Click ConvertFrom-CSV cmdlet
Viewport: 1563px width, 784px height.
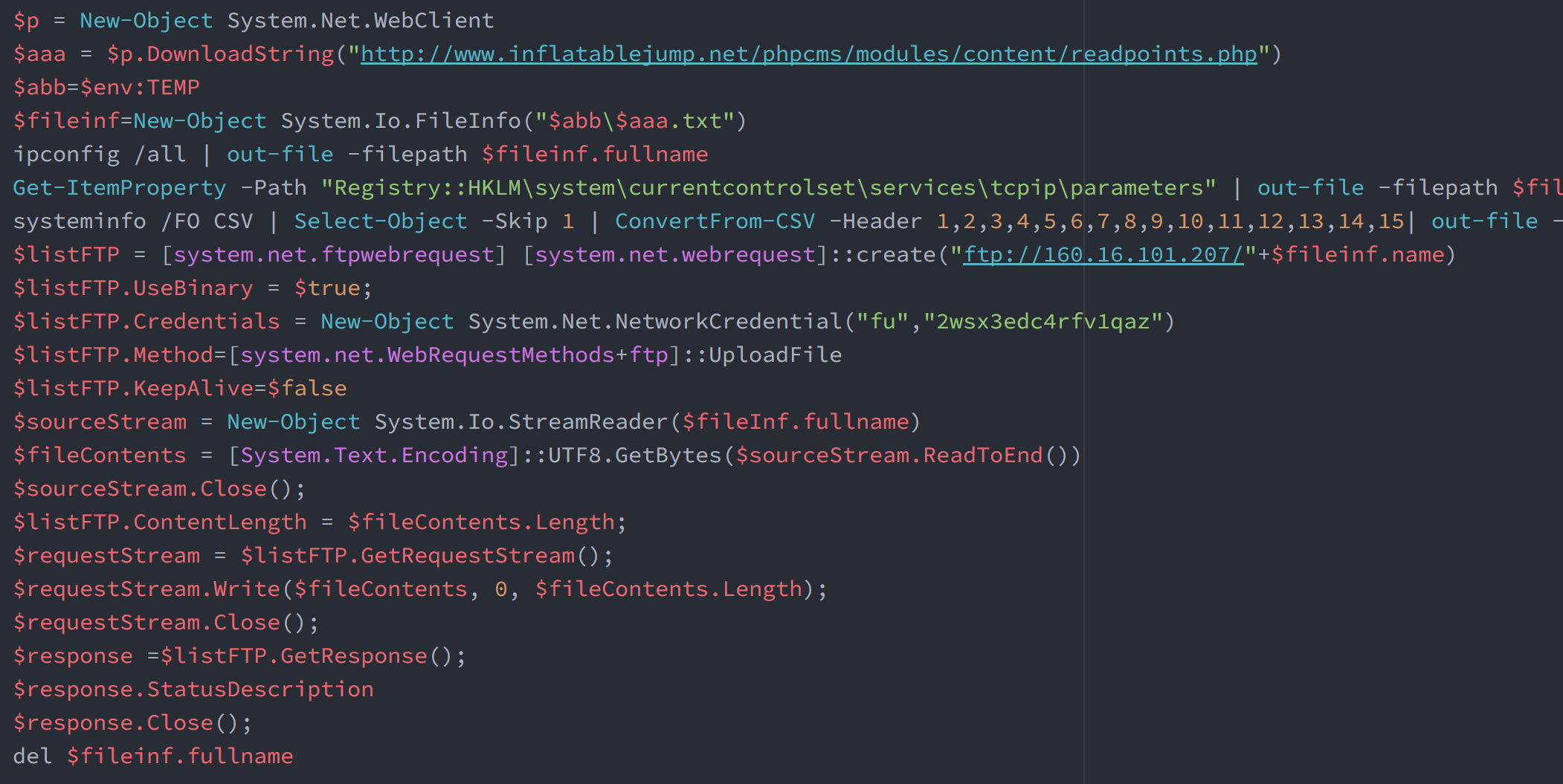715,221
